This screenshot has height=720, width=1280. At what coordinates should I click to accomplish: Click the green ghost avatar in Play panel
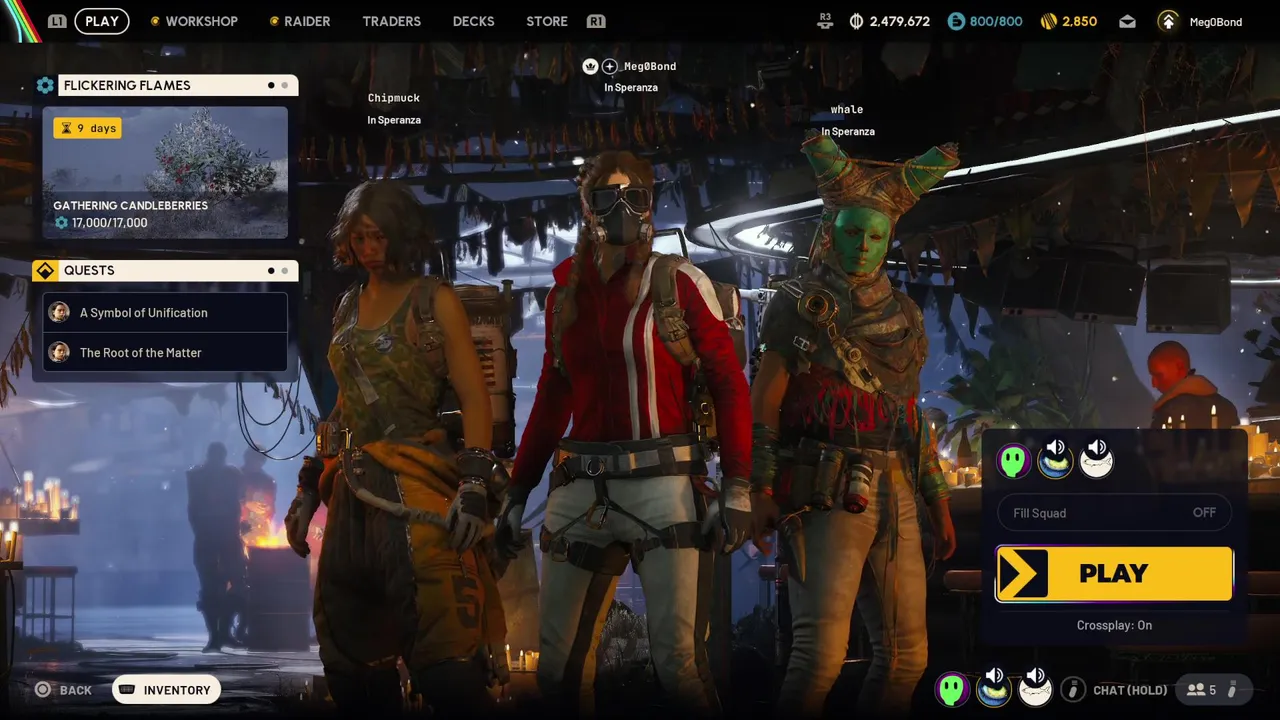pyautogui.click(x=1014, y=461)
